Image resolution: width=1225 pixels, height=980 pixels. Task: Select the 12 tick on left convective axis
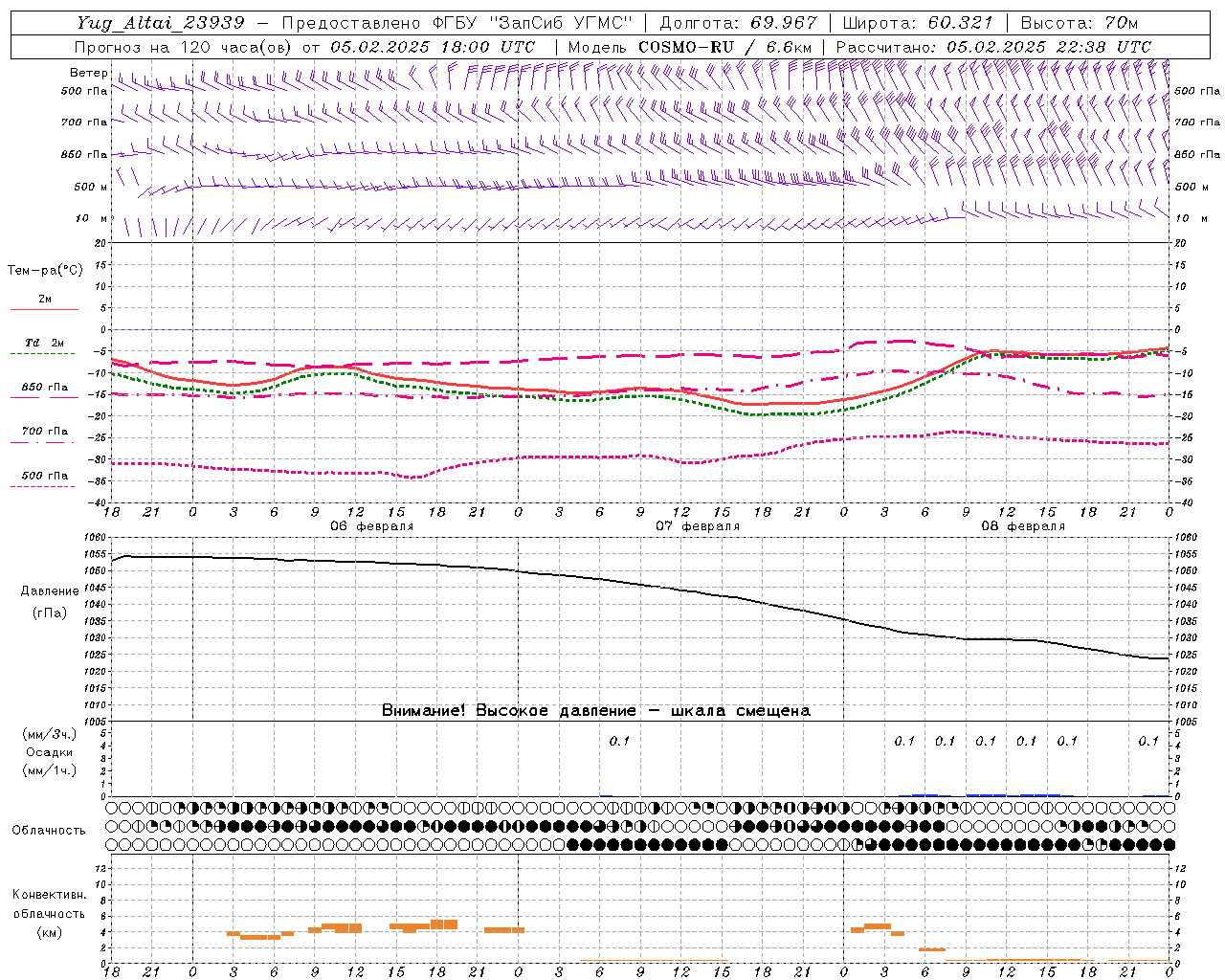tap(100, 869)
